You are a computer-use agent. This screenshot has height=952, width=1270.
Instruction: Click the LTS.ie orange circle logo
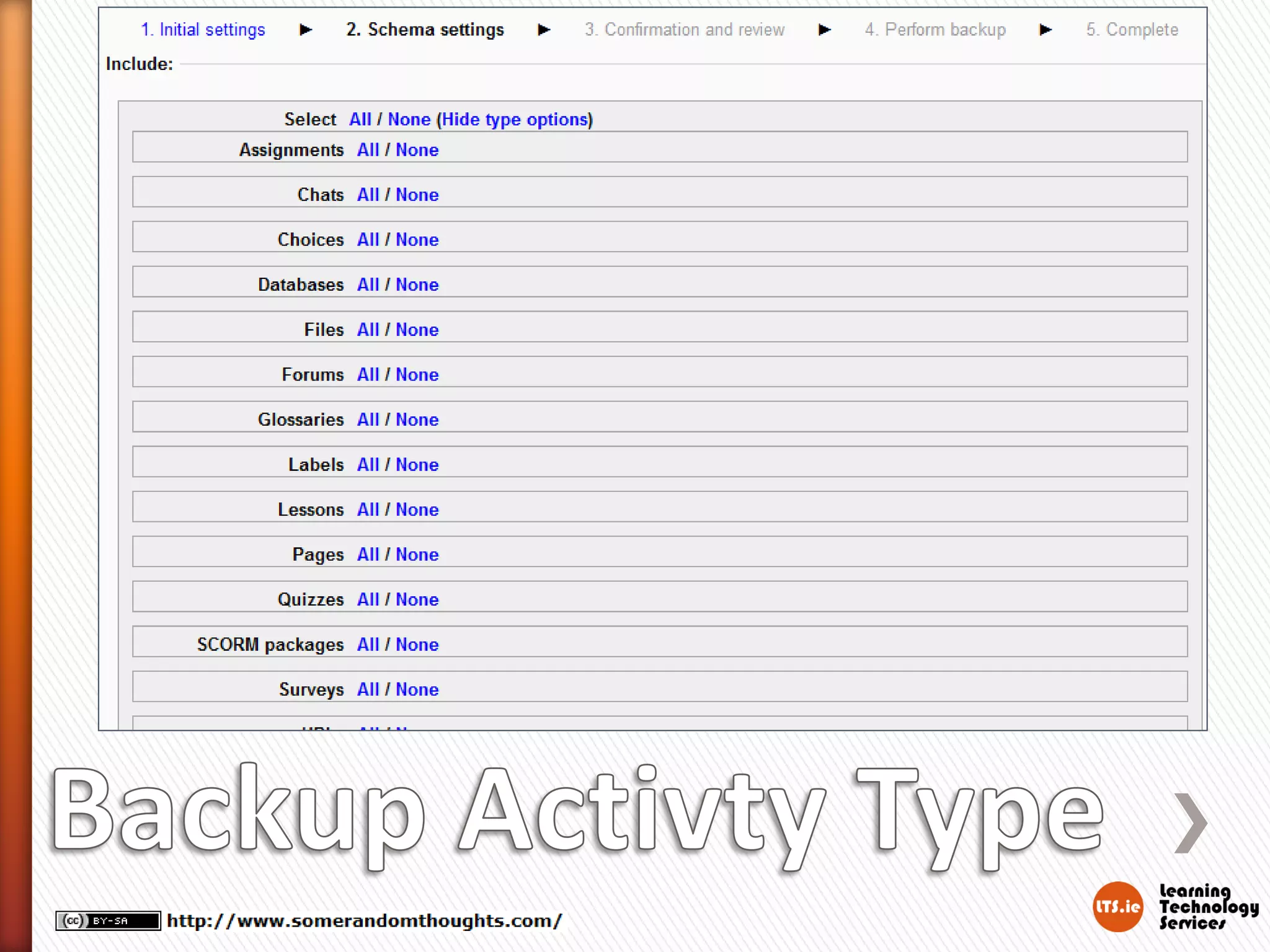pos(1117,907)
